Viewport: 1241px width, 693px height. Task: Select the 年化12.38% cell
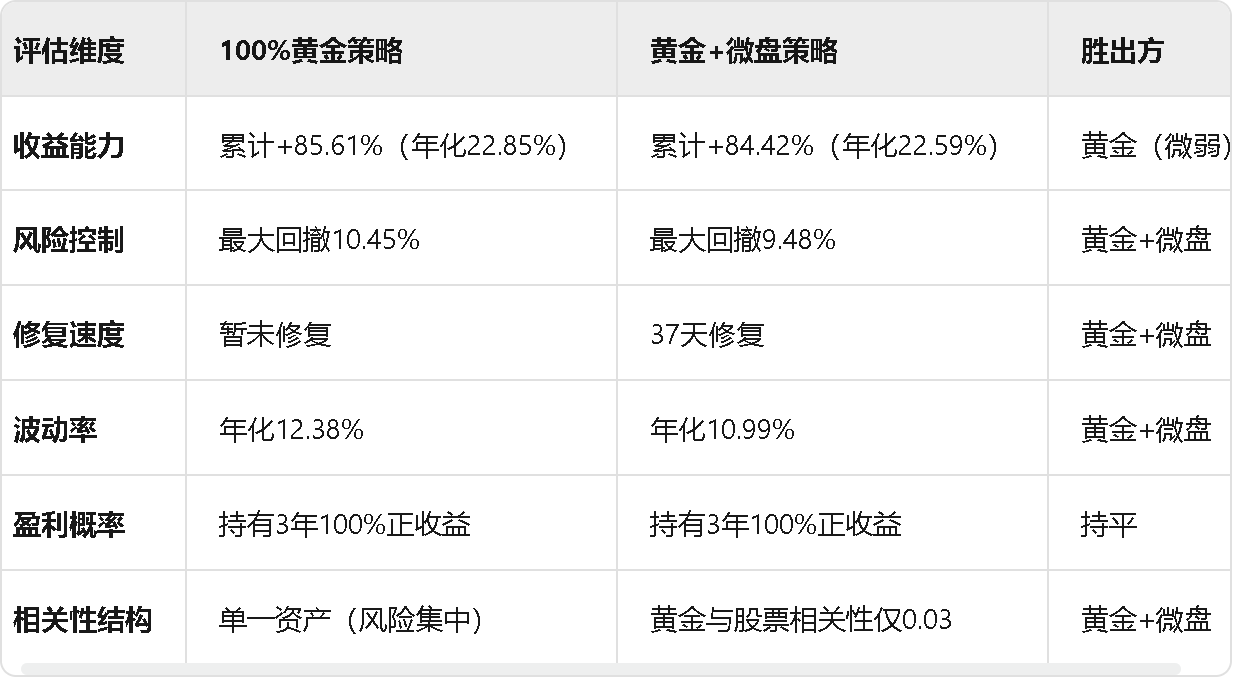401,430
